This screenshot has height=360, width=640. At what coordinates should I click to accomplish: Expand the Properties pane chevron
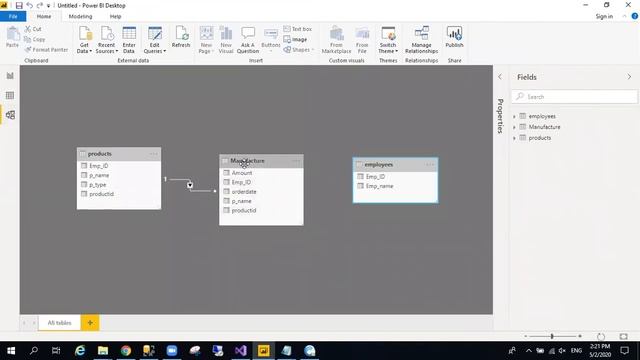[500, 77]
